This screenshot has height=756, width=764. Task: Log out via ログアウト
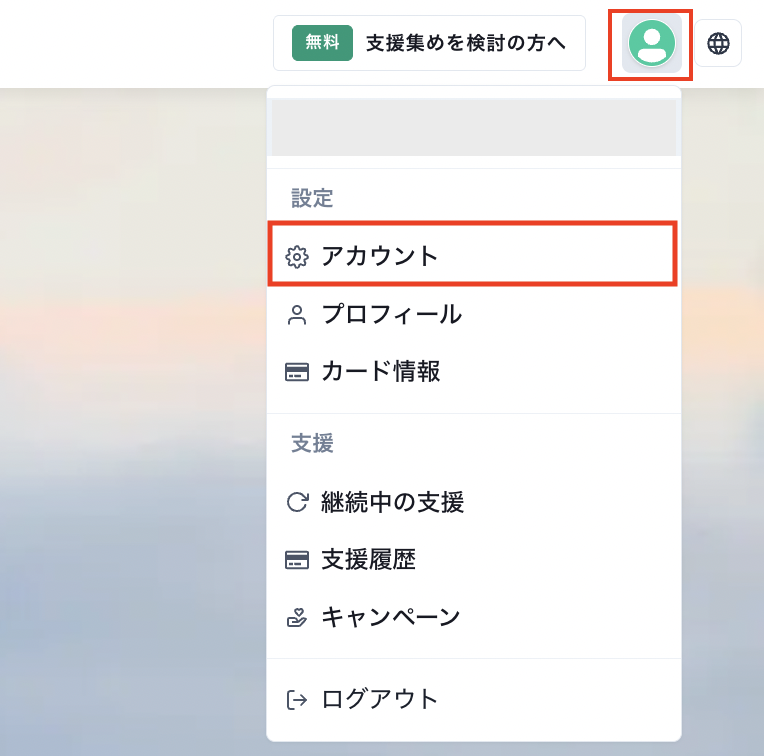click(380, 699)
